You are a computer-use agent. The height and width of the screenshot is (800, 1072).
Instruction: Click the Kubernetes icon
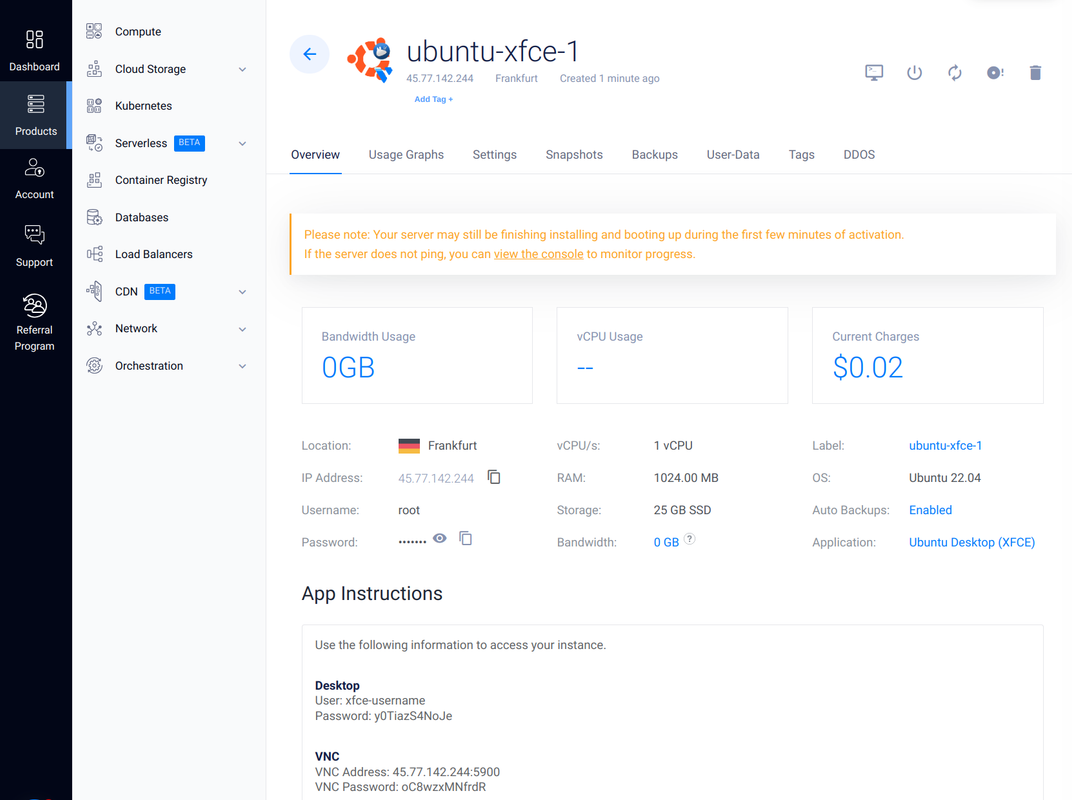[x=94, y=106]
